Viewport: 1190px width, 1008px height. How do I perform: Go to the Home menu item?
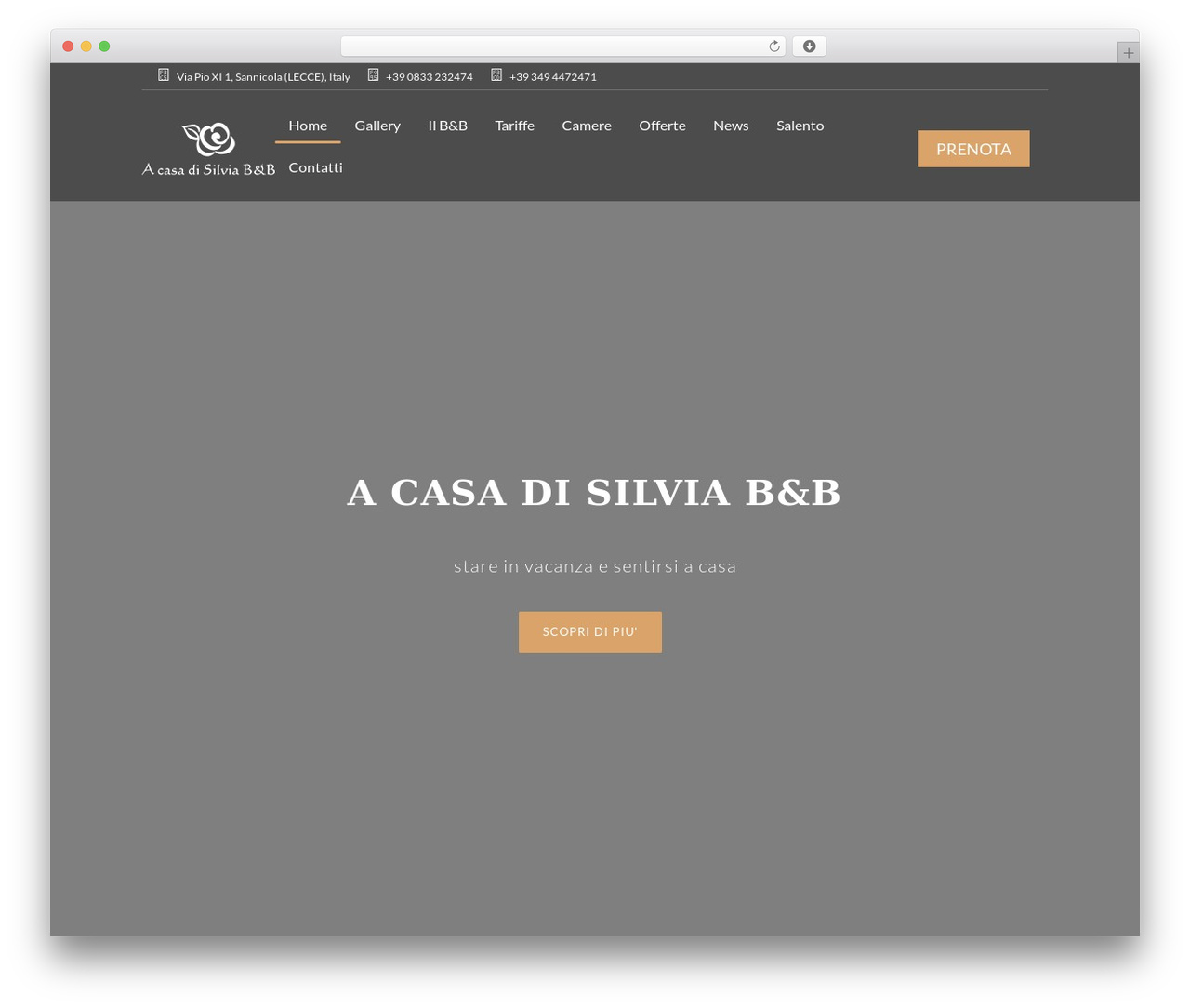[308, 126]
